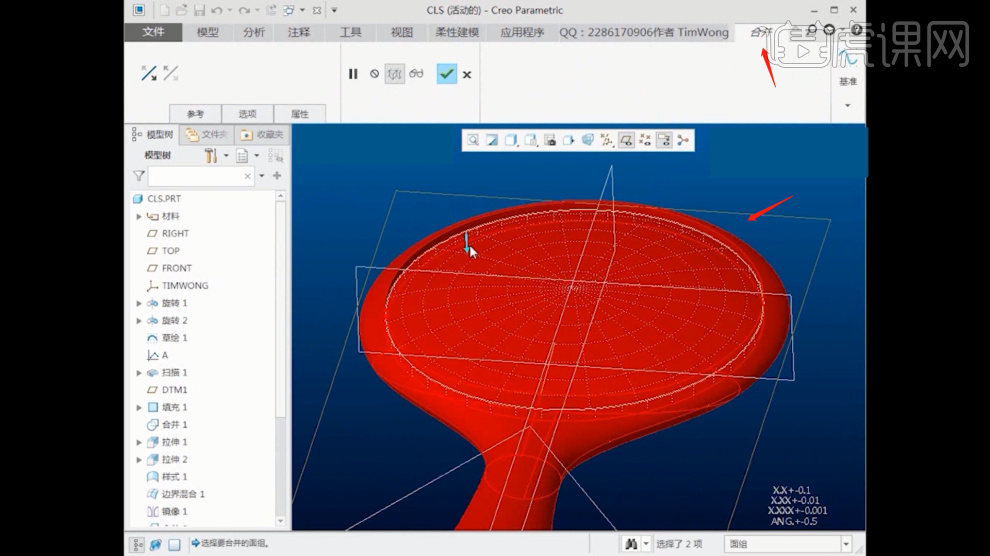Viewport: 990px width, 556px height.
Task: Open the 文件 menu
Action: pyautogui.click(x=153, y=32)
